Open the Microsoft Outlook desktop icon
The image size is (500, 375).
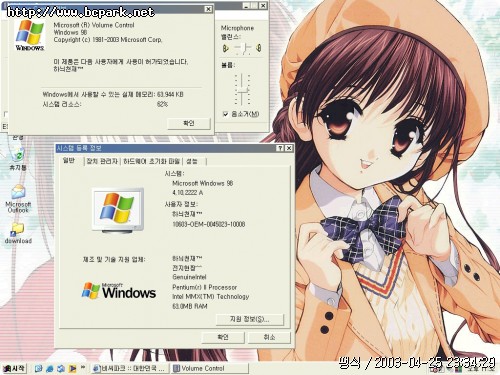[18, 199]
